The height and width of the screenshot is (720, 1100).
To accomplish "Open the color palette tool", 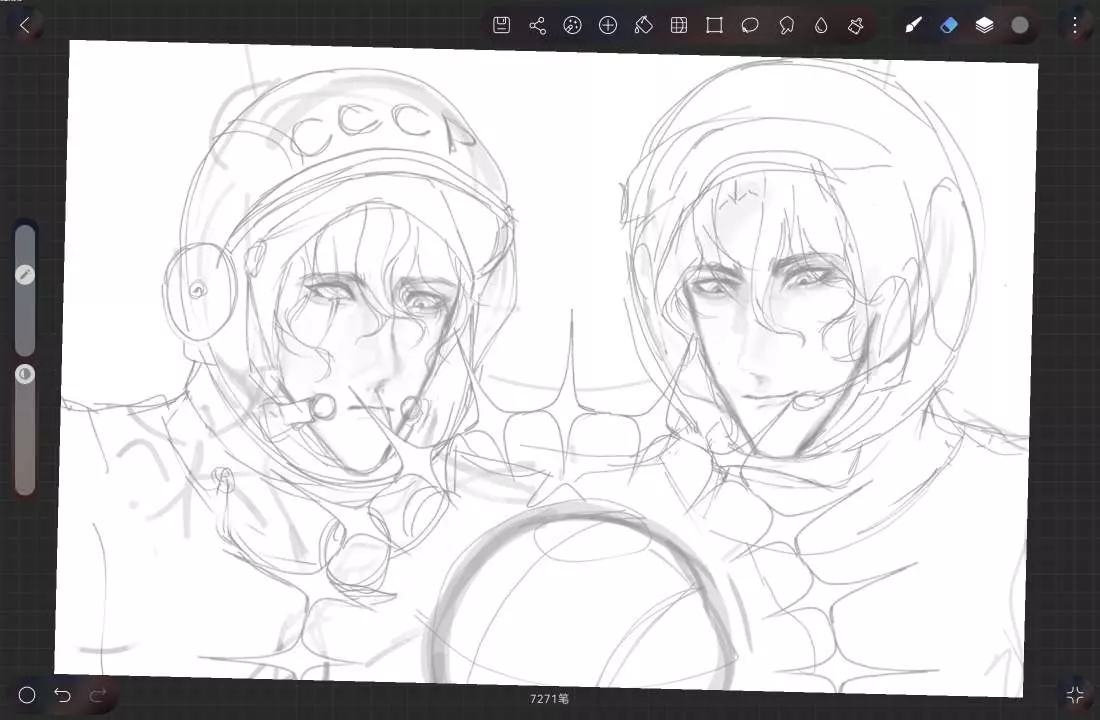I will [x=572, y=26].
